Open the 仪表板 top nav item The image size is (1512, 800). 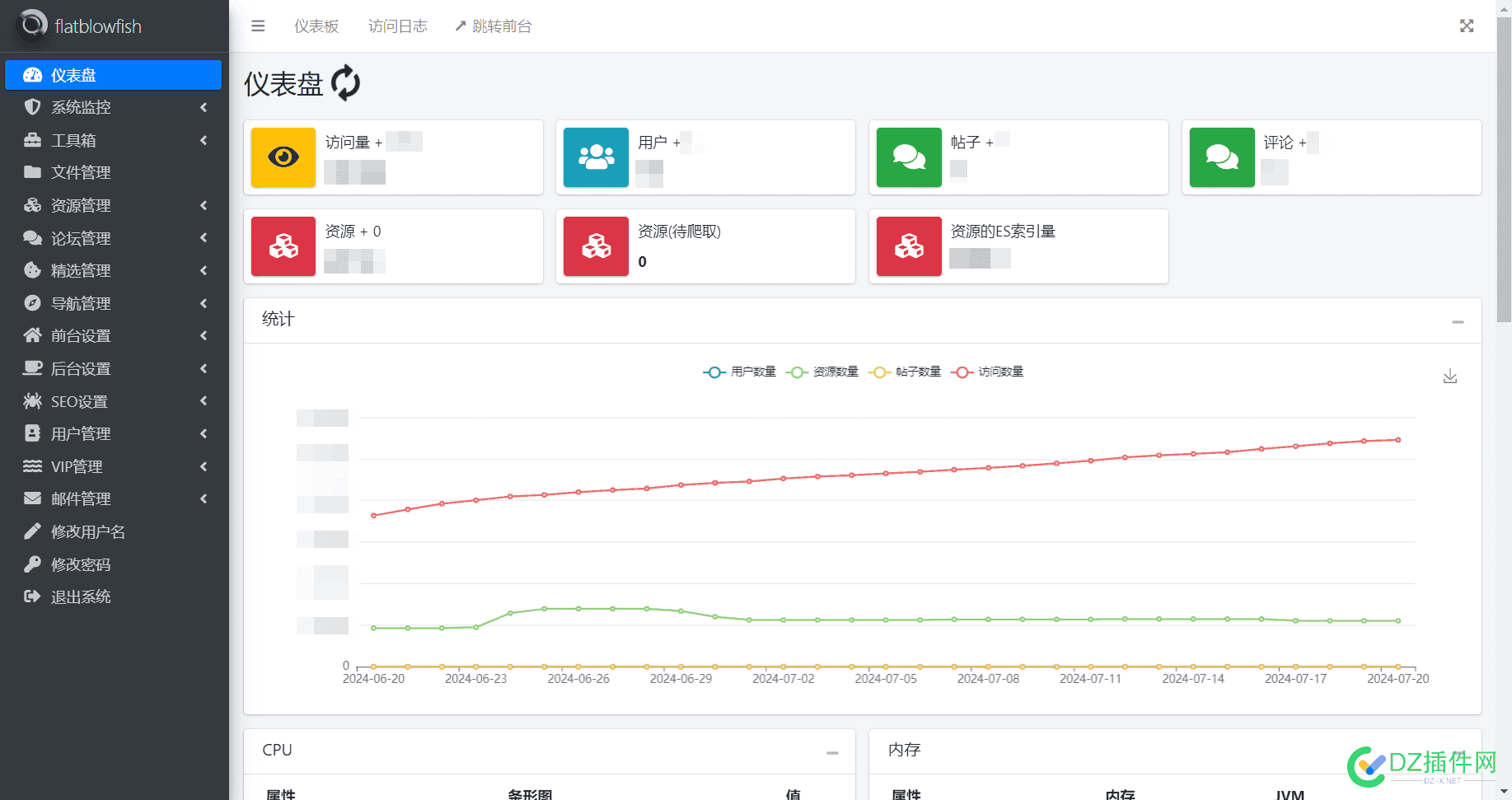[x=316, y=26]
